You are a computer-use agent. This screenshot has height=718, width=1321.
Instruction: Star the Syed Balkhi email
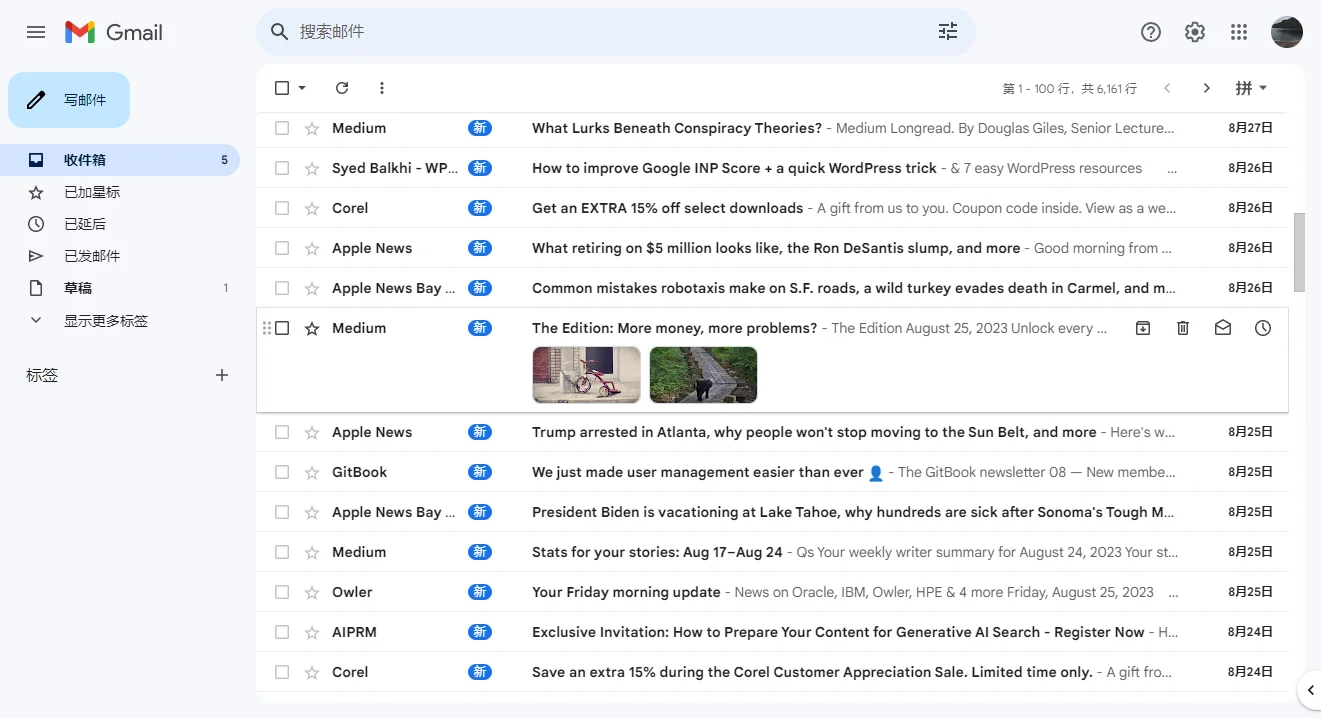click(x=312, y=168)
